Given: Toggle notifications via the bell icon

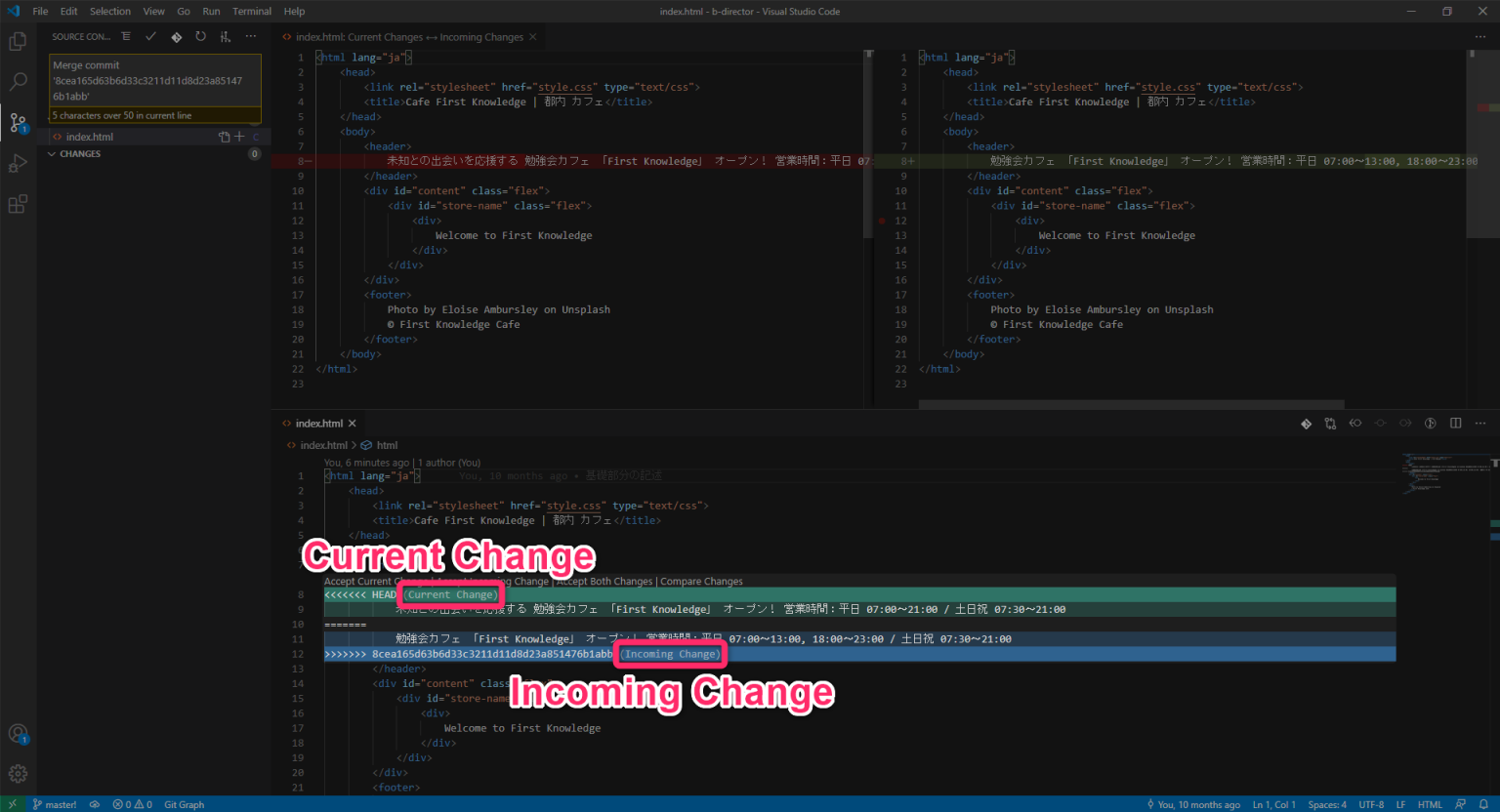Looking at the screenshot, I should (1483, 804).
